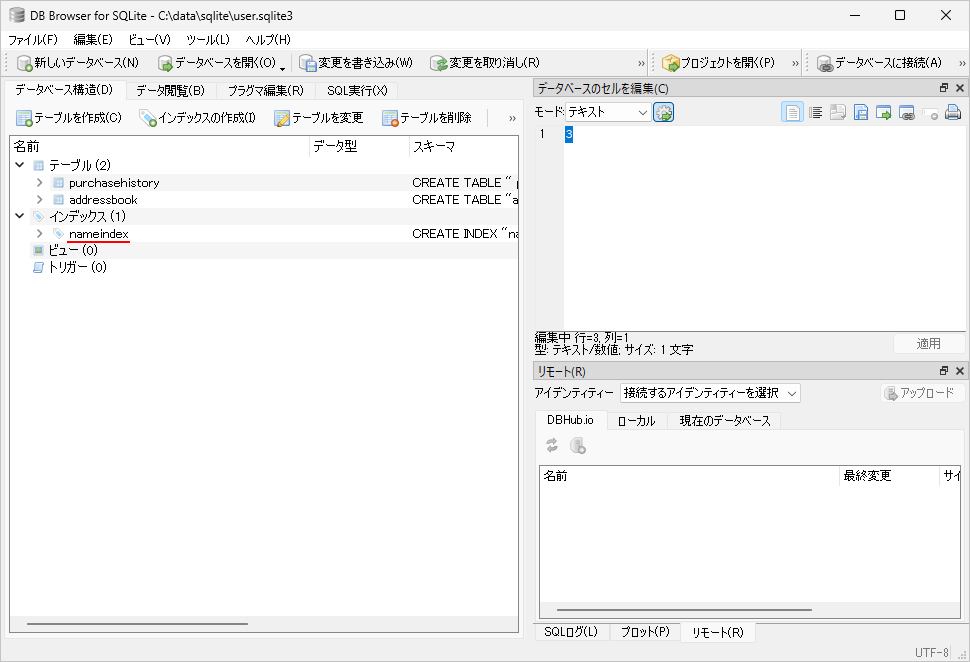
Task: Click the print icon in cell editor
Action: pyautogui.click(x=953, y=113)
